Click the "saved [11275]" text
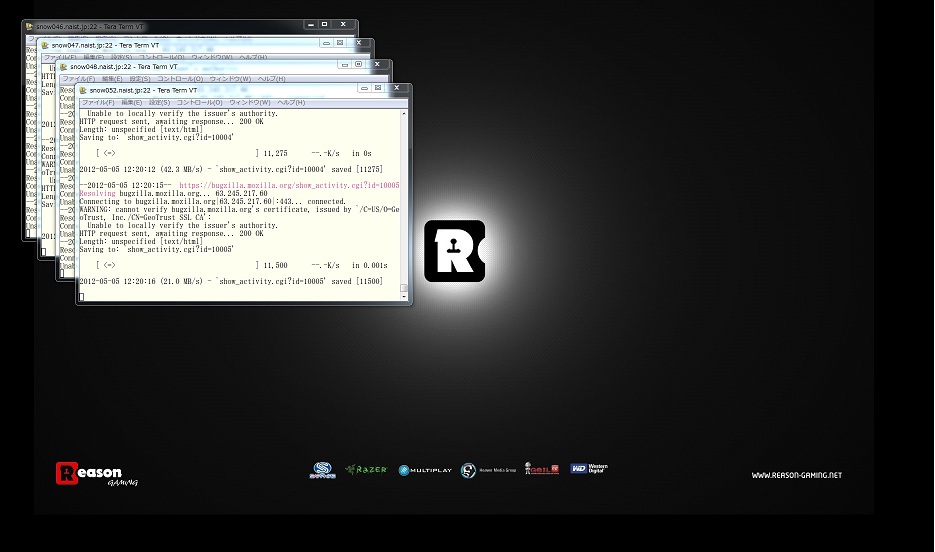This screenshot has width=935, height=552. tap(357, 169)
